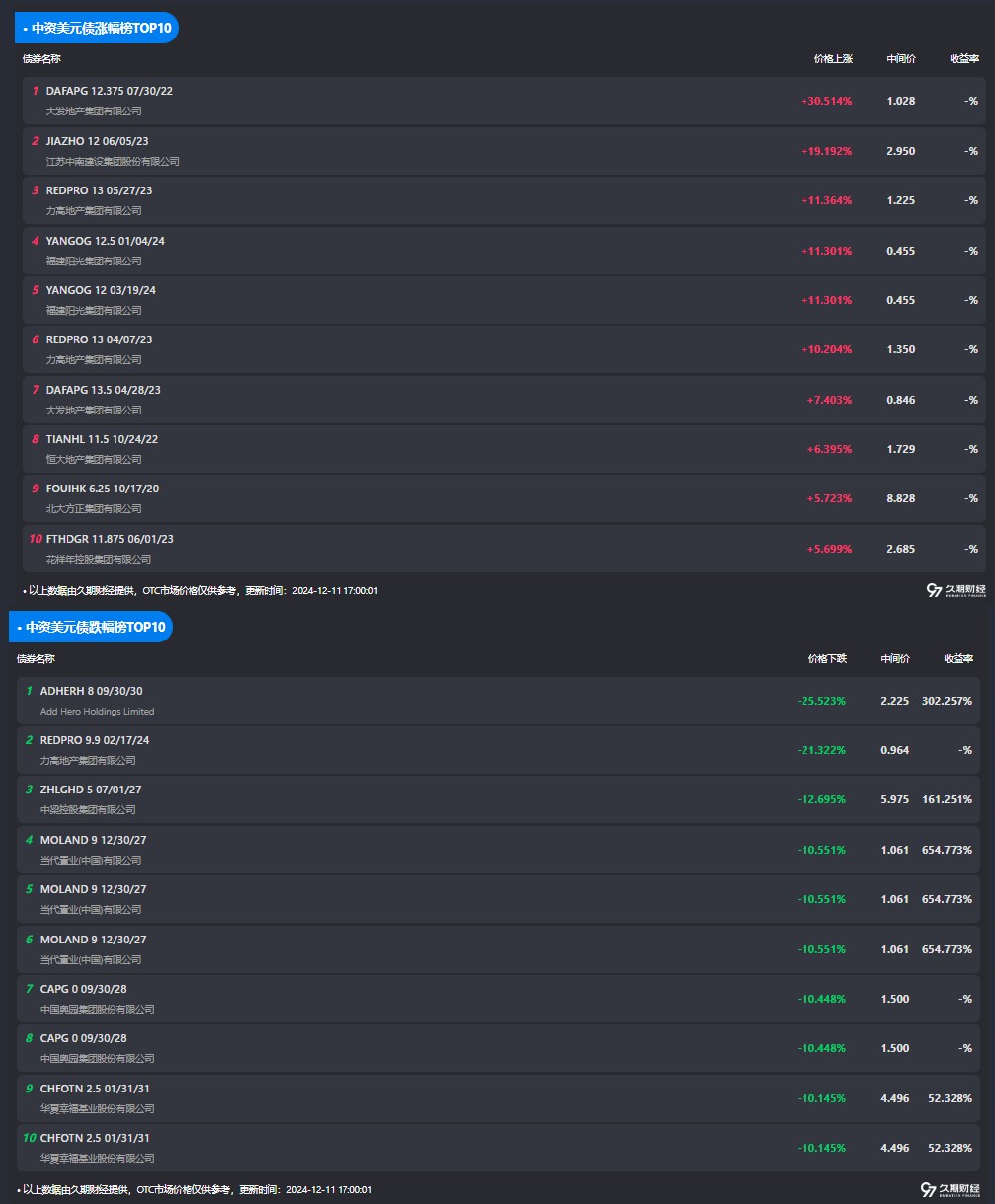This screenshot has height=1204, width=995.
Task: Select REDPRO 9.9 02/17/24 loser row
Action: tap(498, 750)
